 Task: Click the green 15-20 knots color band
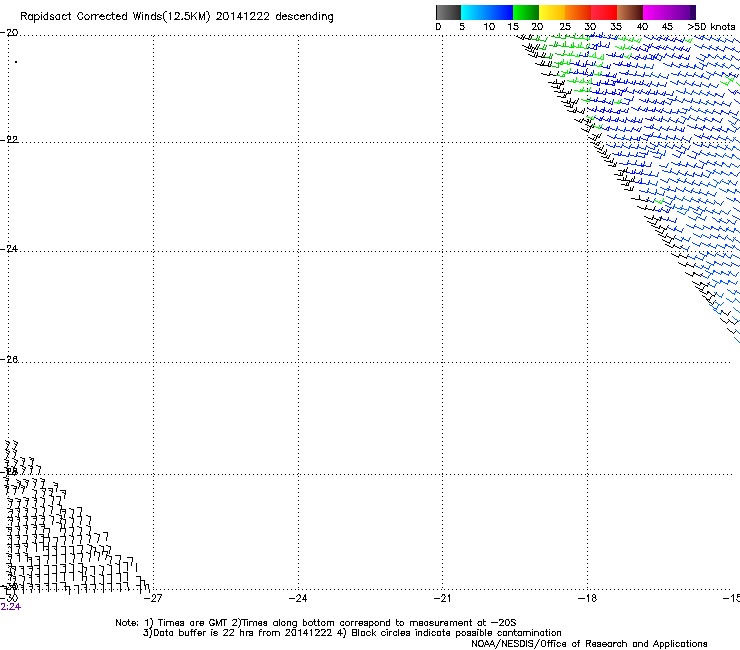(x=526, y=12)
